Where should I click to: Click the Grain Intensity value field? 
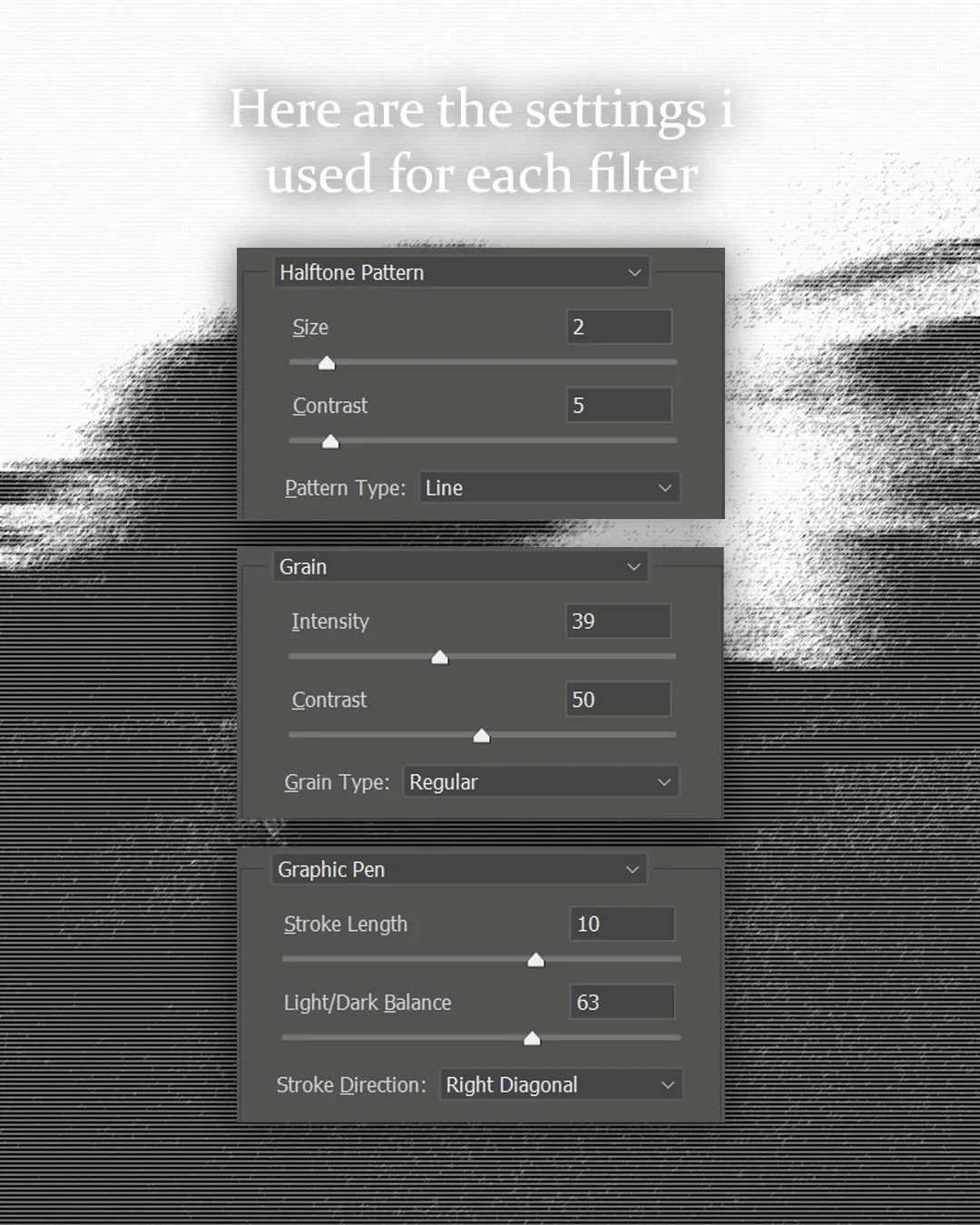618,621
